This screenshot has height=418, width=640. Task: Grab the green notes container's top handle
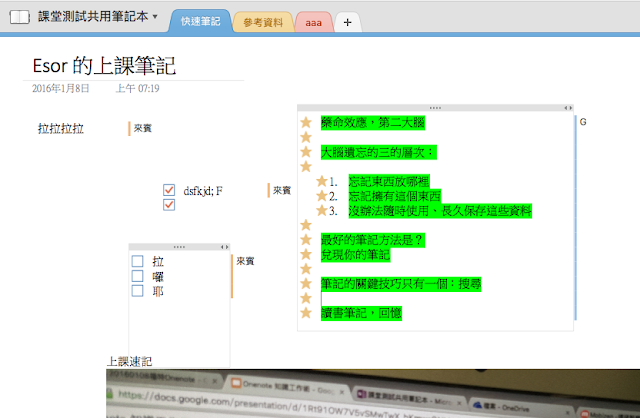pyautogui.click(x=435, y=108)
